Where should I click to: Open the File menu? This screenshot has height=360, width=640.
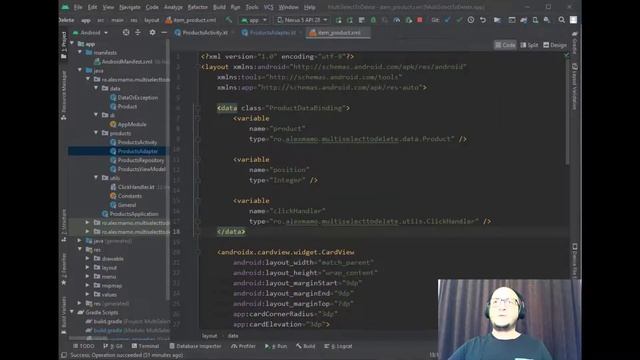tap(78, 7)
